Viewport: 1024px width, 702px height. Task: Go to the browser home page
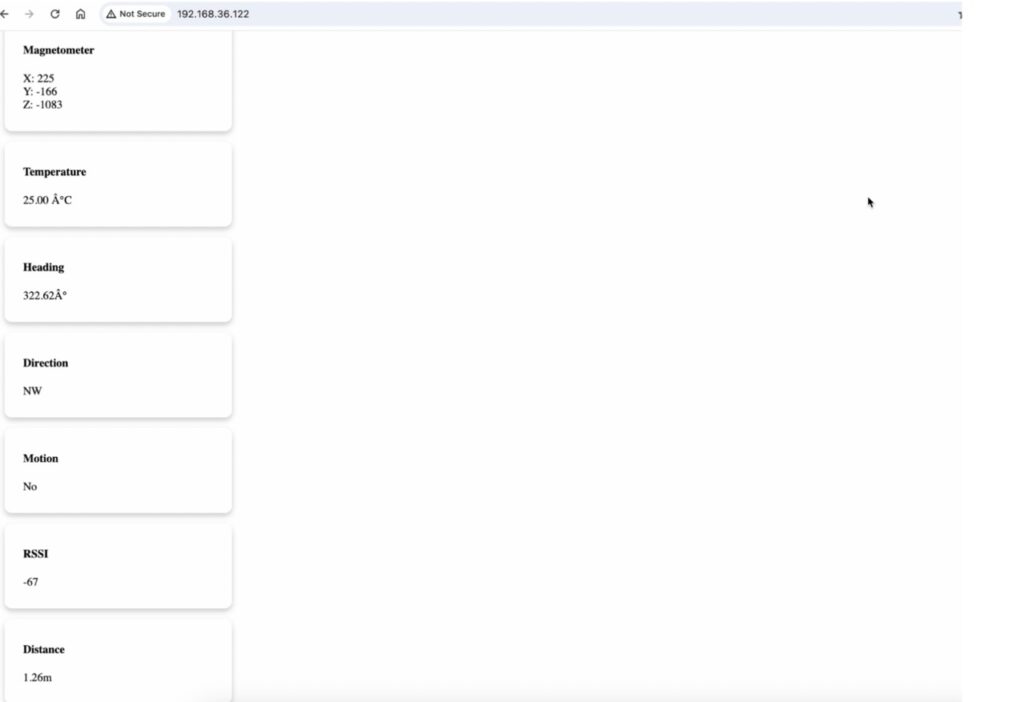point(81,14)
